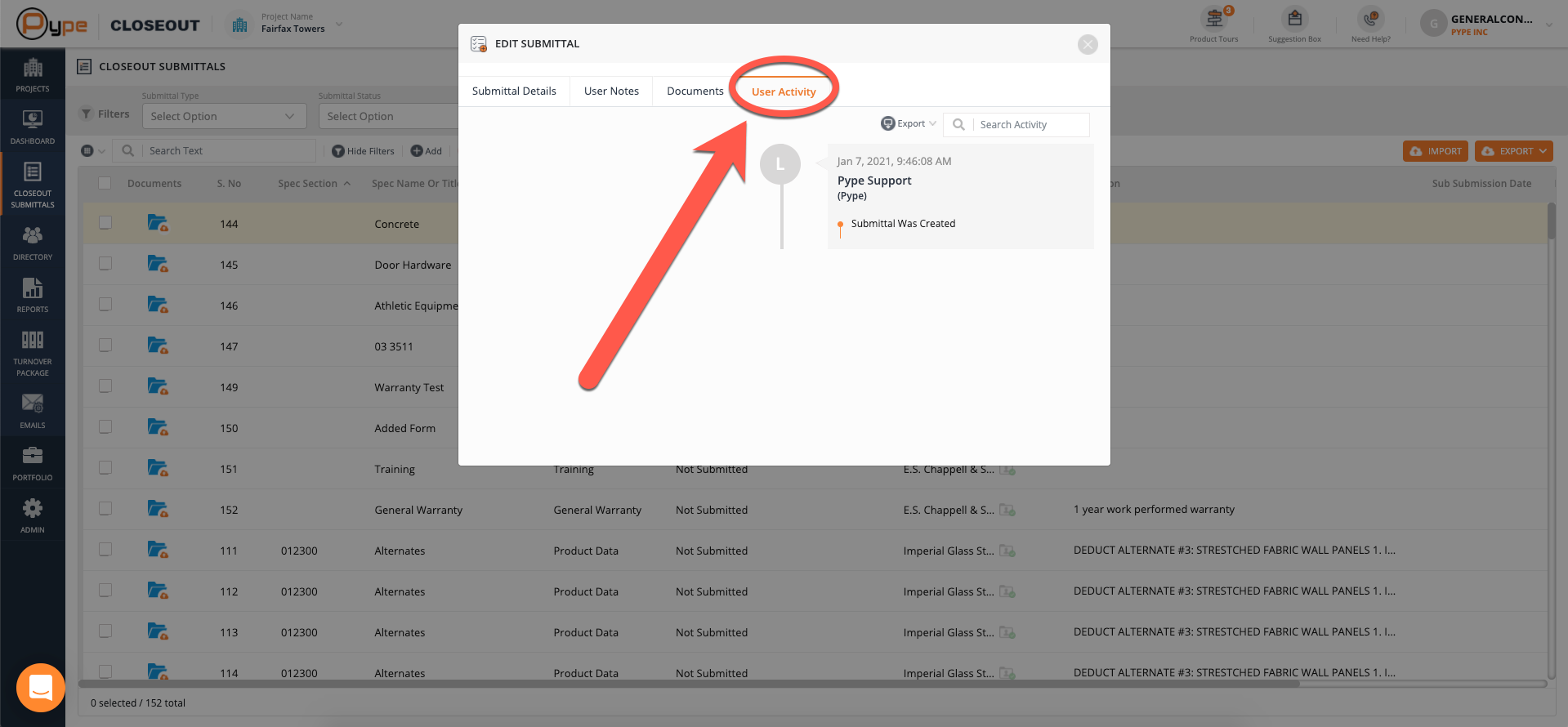Check the box for row 144 Concrete

click(x=105, y=222)
